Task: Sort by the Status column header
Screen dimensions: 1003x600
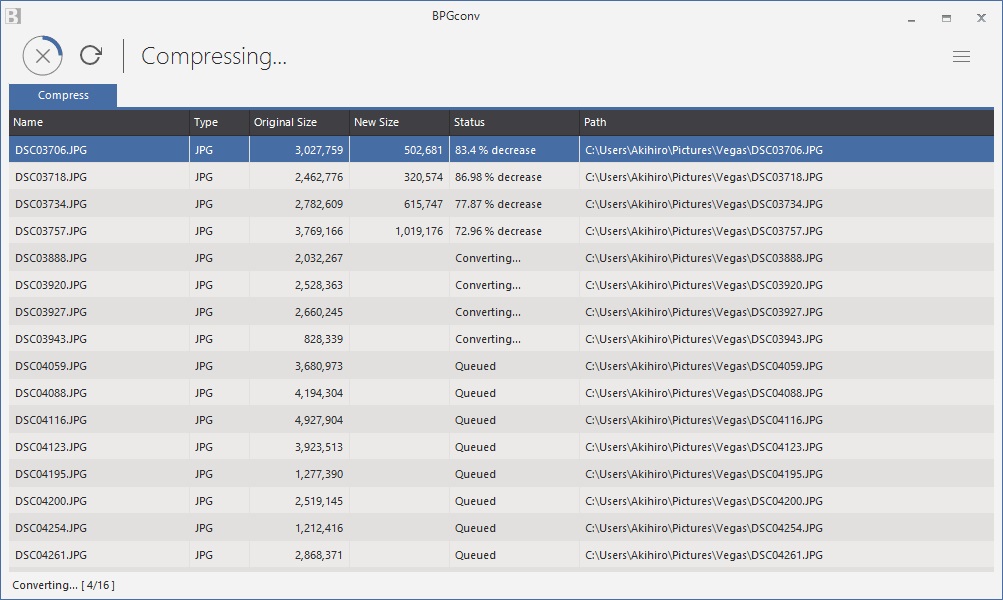Action: pyautogui.click(x=514, y=122)
